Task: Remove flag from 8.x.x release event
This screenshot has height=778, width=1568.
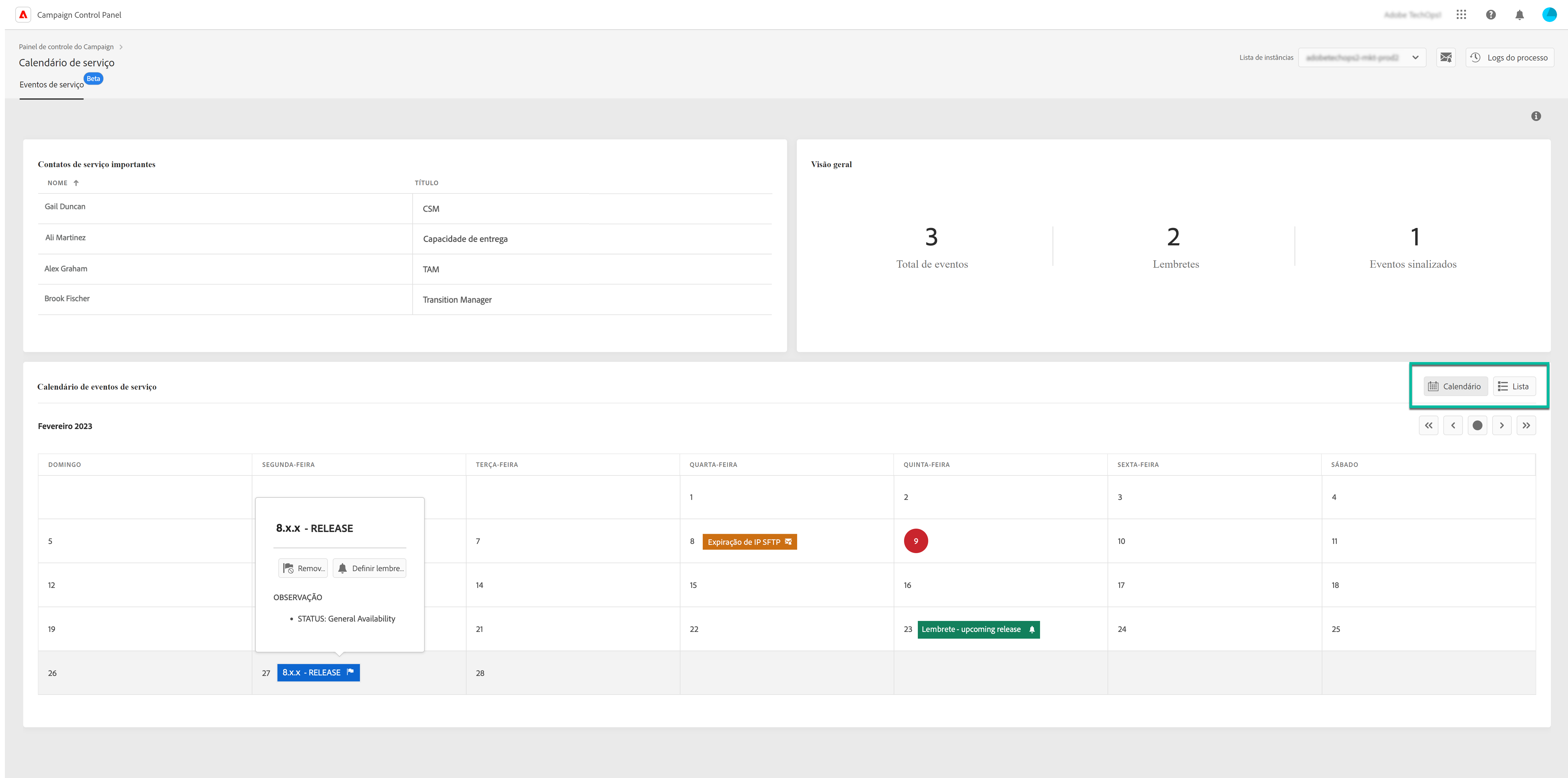Action: [x=303, y=568]
